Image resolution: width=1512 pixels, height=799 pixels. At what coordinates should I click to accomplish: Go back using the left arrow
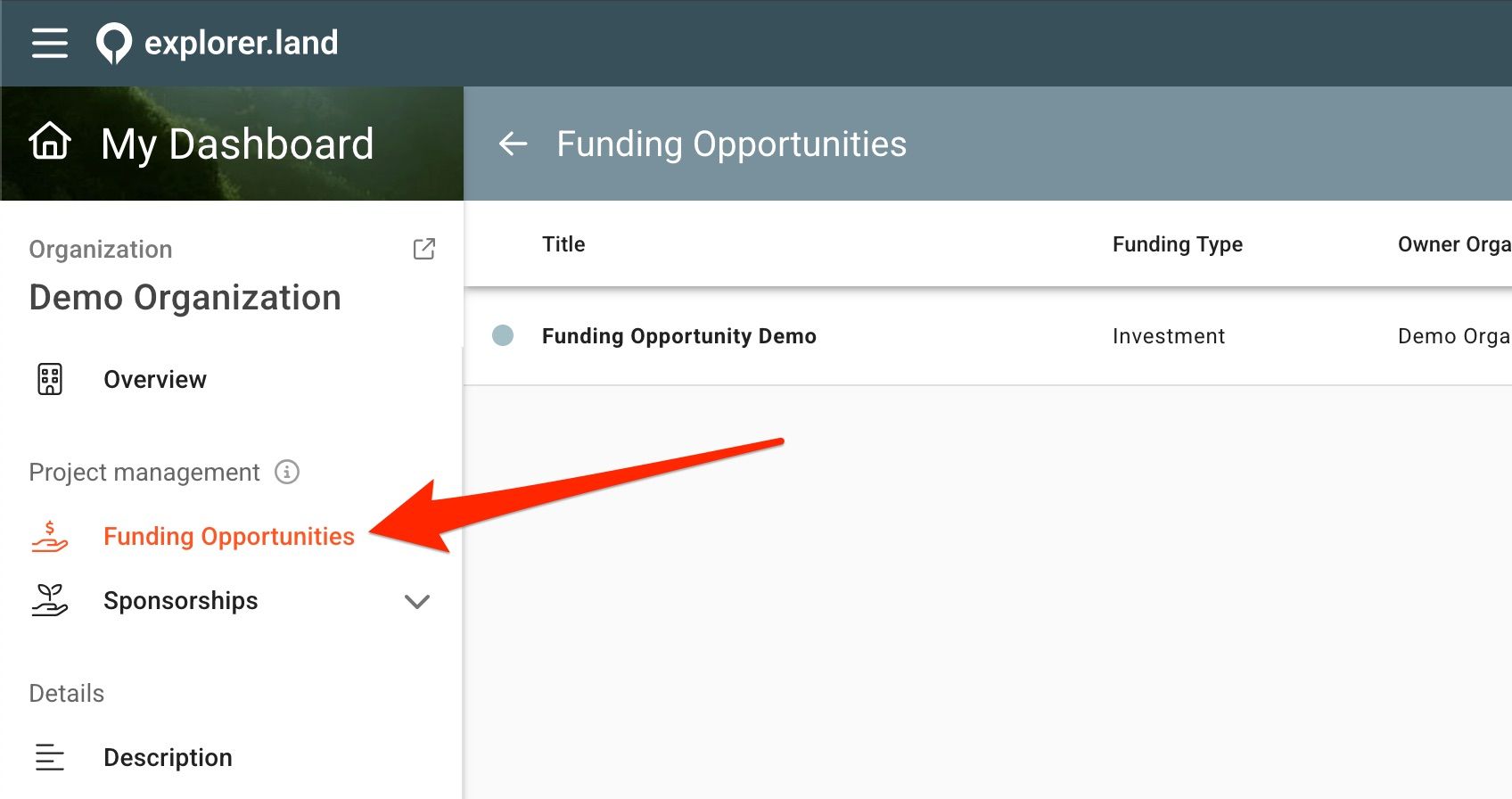point(514,144)
